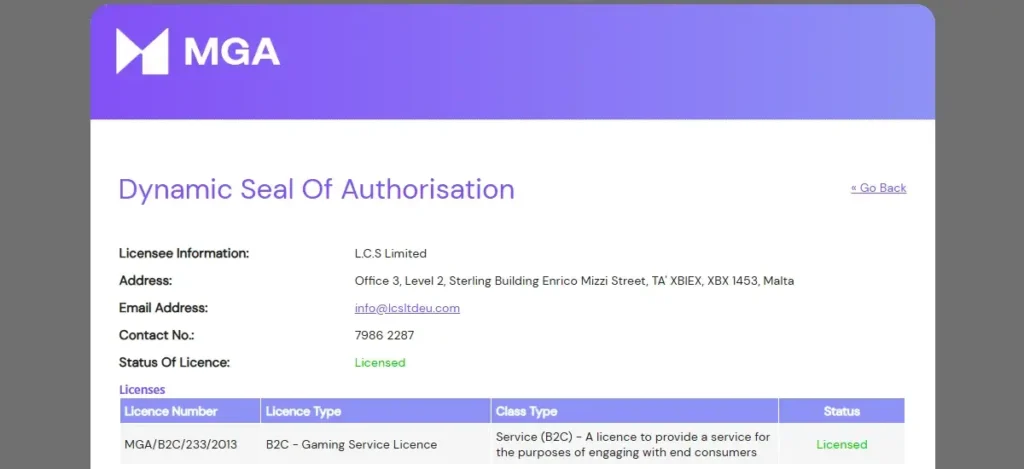The height and width of the screenshot is (469, 1024).
Task: Follow the « Go Back link
Action: 878,188
